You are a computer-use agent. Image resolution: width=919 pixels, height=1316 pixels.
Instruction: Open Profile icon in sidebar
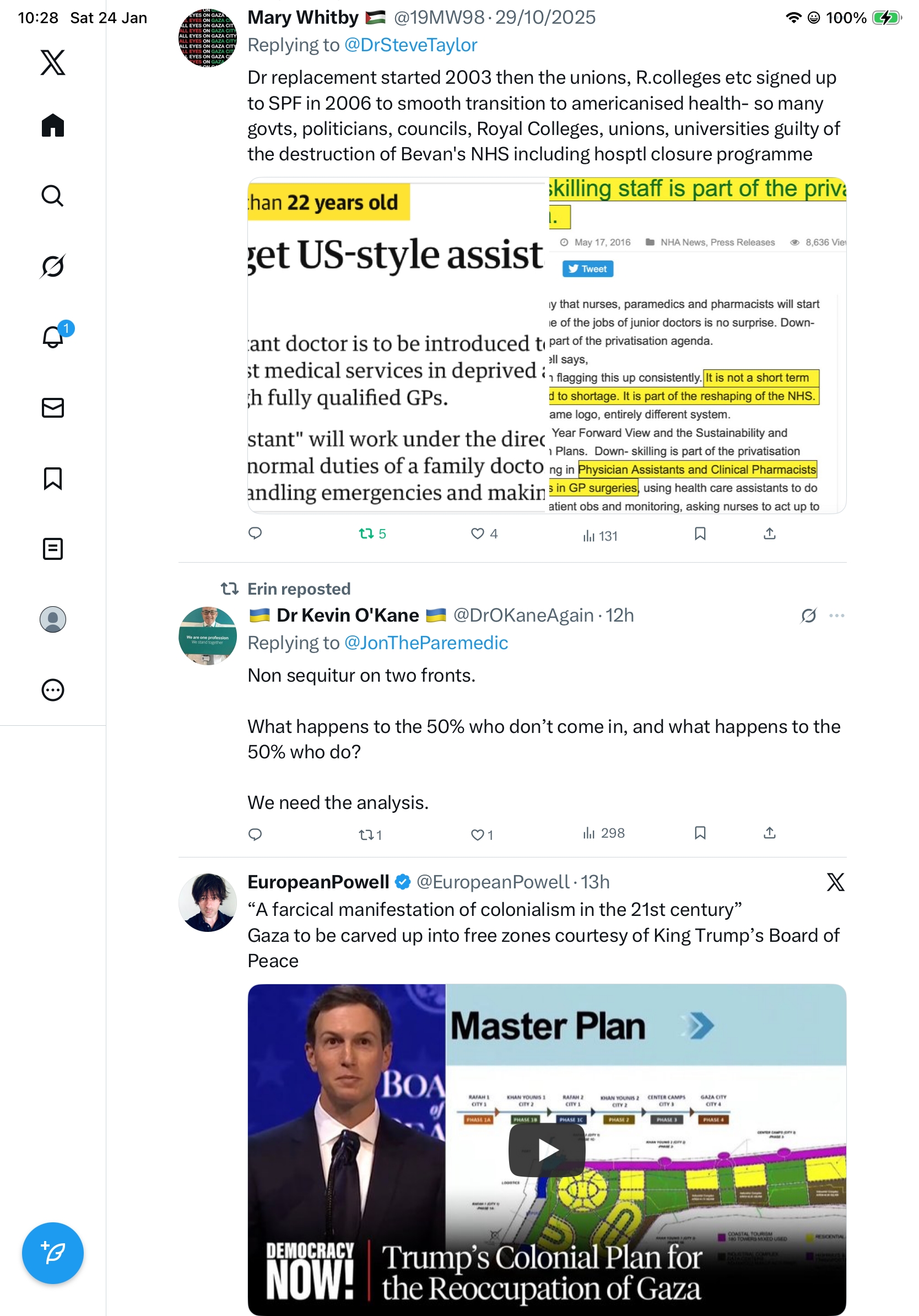click(53, 619)
